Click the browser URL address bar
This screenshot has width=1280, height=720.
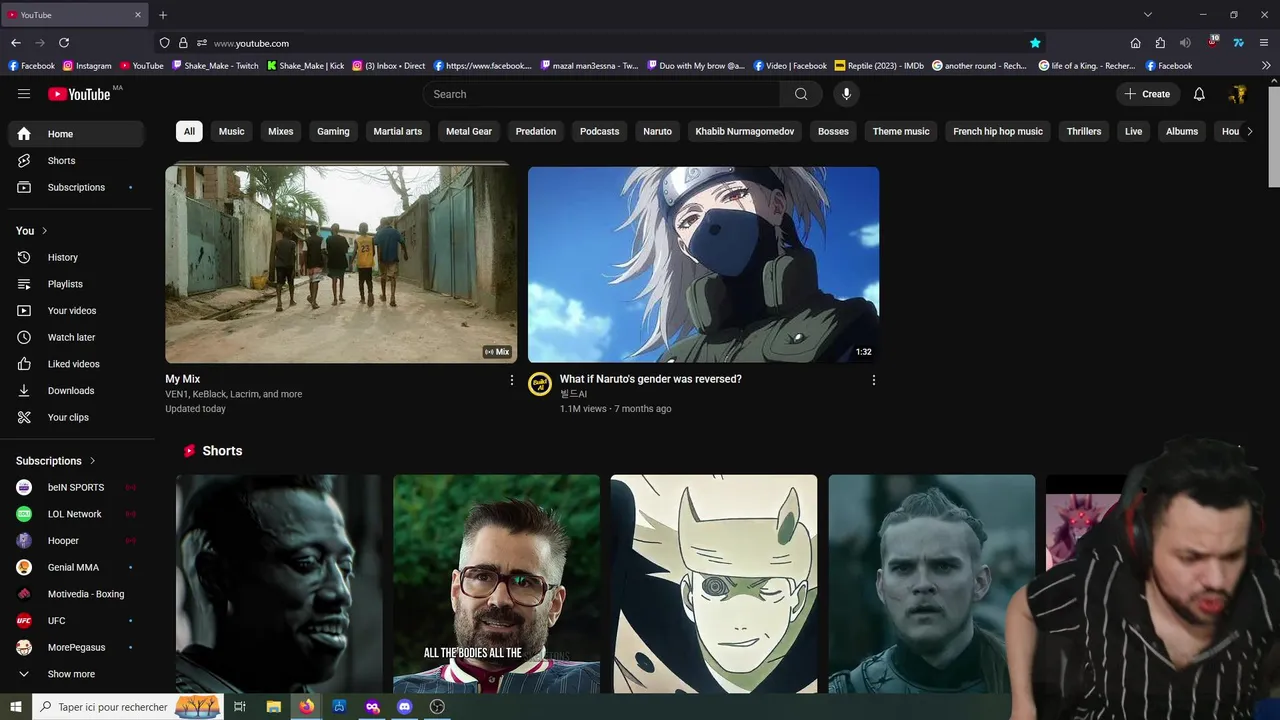click(x=600, y=43)
